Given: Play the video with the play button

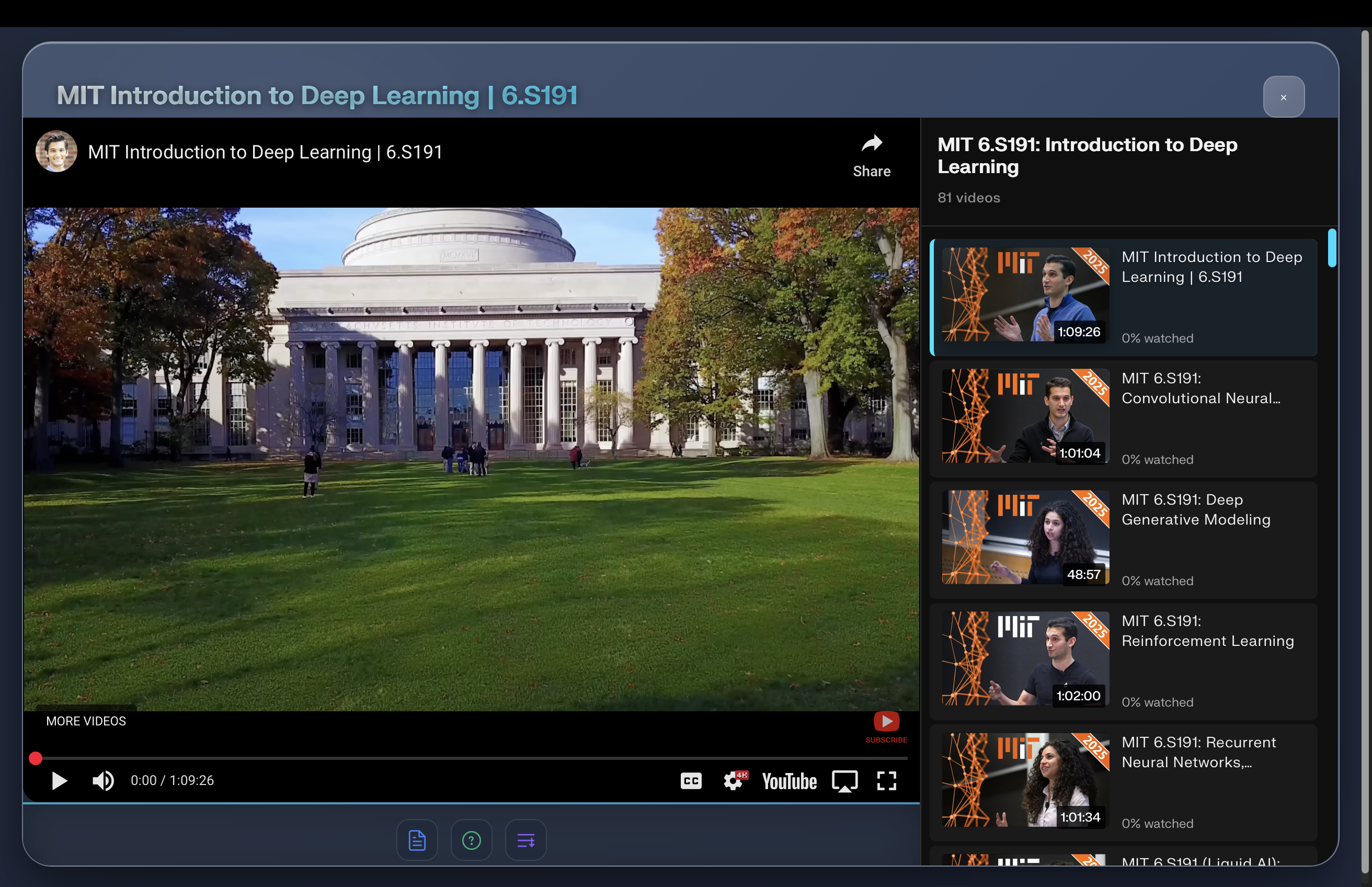Looking at the screenshot, I should [x=59, y=780].
